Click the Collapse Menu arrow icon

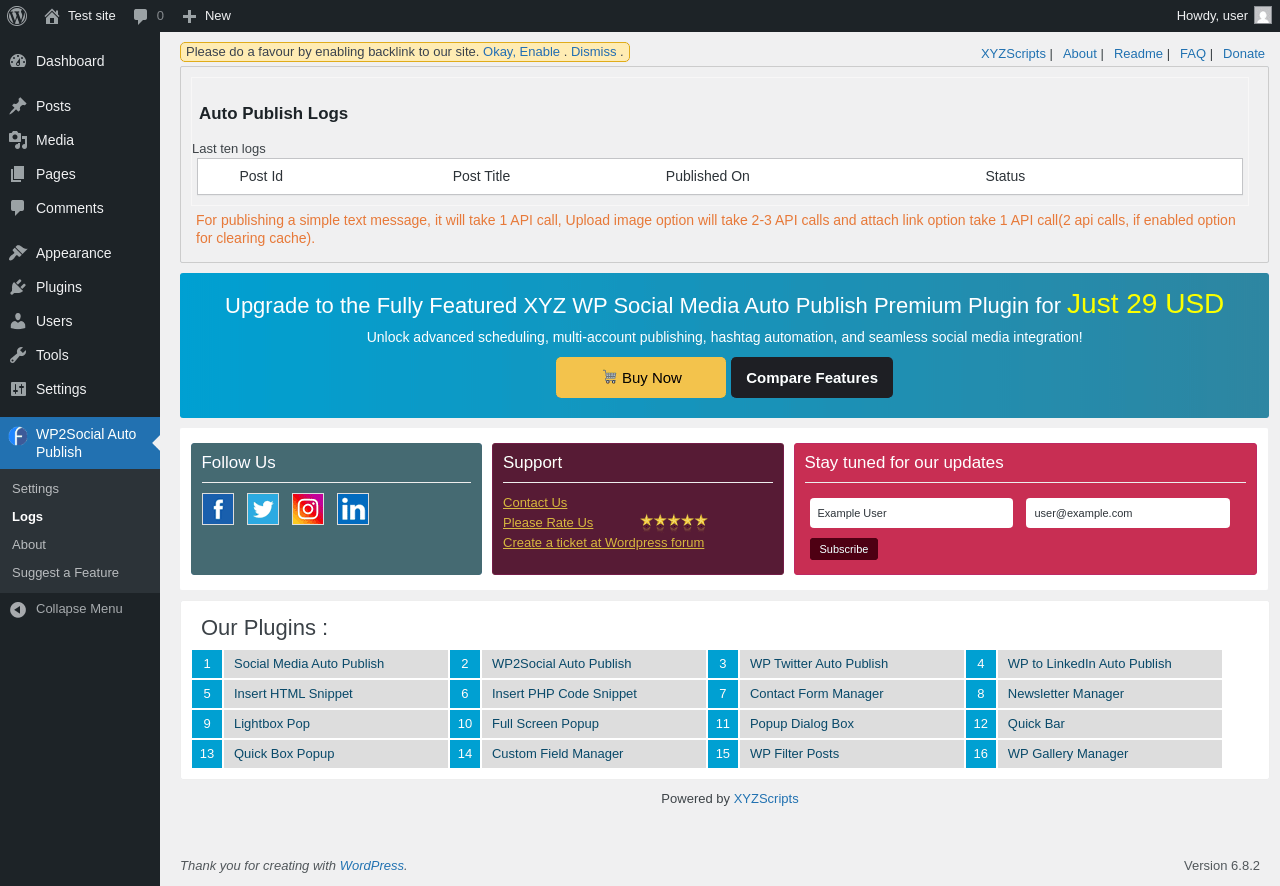coord(18,609)
